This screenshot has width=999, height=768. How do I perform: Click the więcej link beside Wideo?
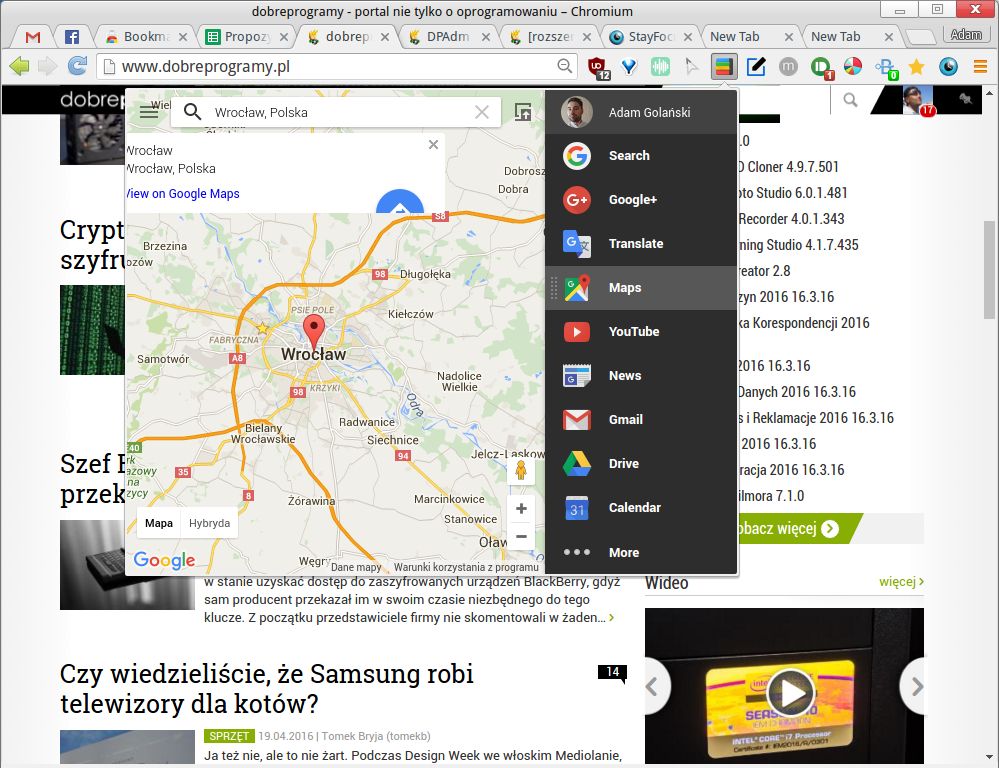[901, 581]
